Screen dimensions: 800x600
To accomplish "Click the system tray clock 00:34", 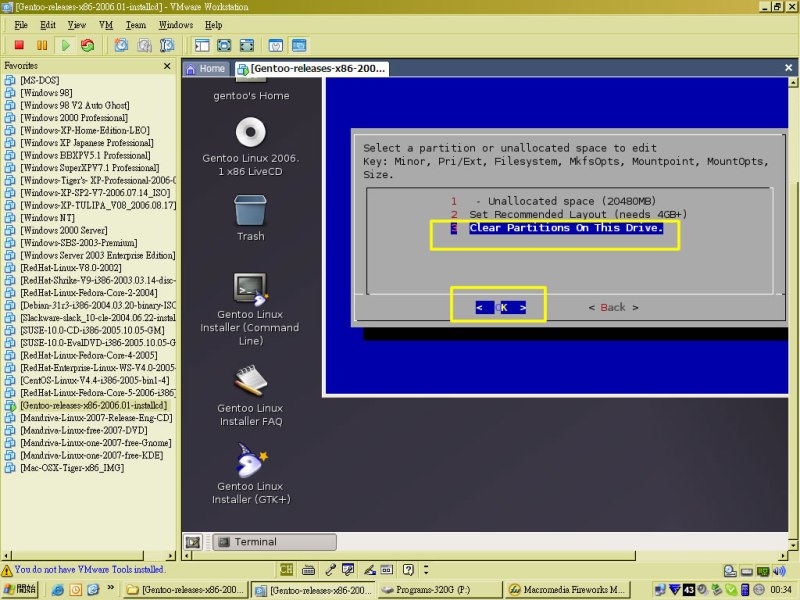I will click(781, 590).
